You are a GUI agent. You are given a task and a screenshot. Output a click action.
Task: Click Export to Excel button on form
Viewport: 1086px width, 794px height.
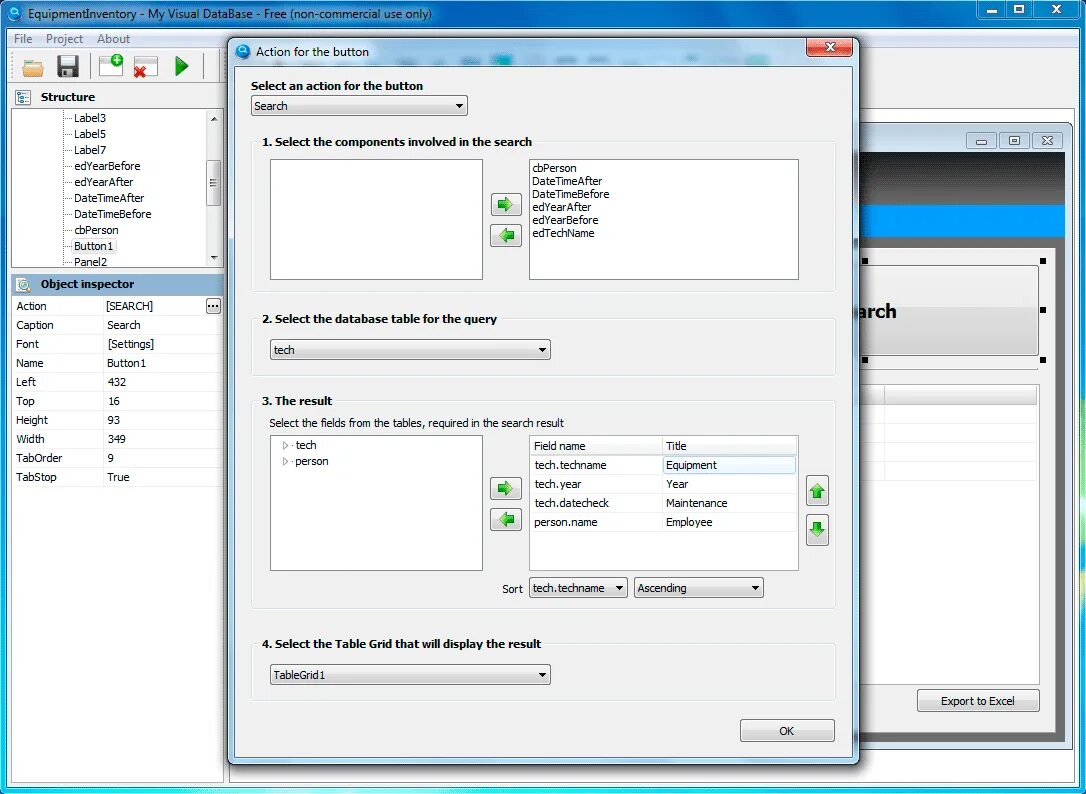pos(977,701)
